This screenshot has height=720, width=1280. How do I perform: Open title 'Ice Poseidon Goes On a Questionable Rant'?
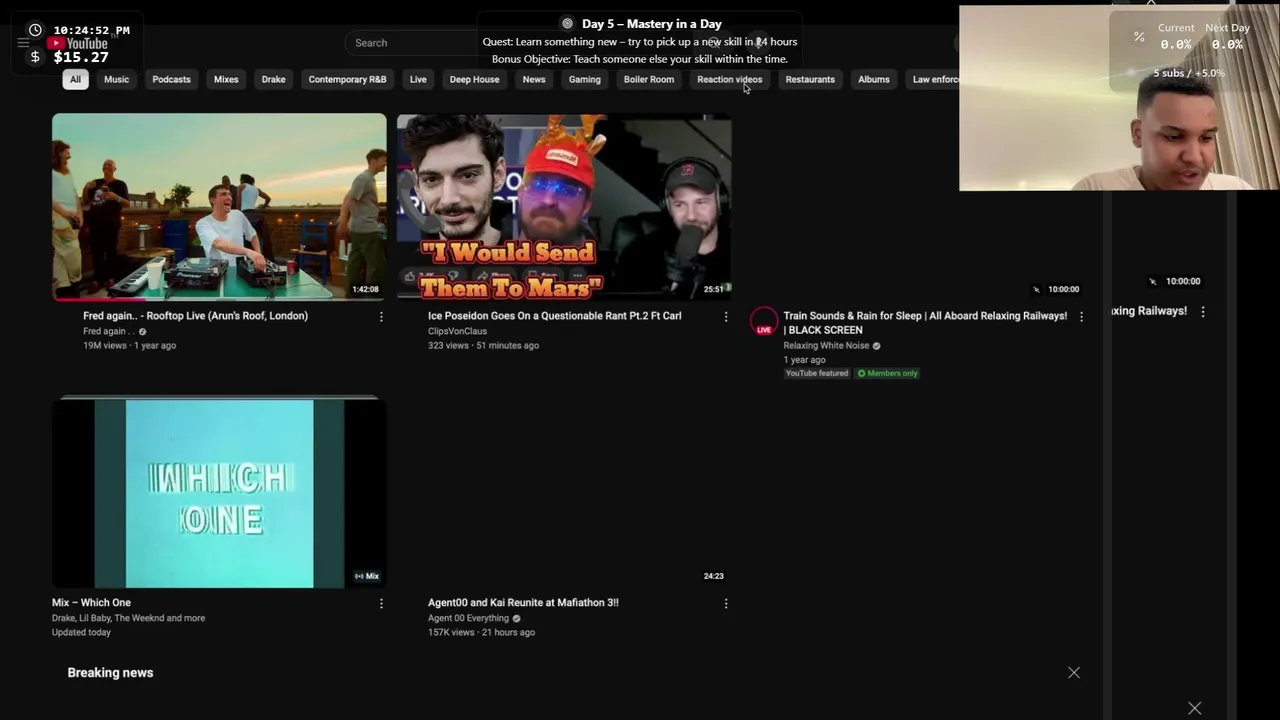click(x=555, y=316)
